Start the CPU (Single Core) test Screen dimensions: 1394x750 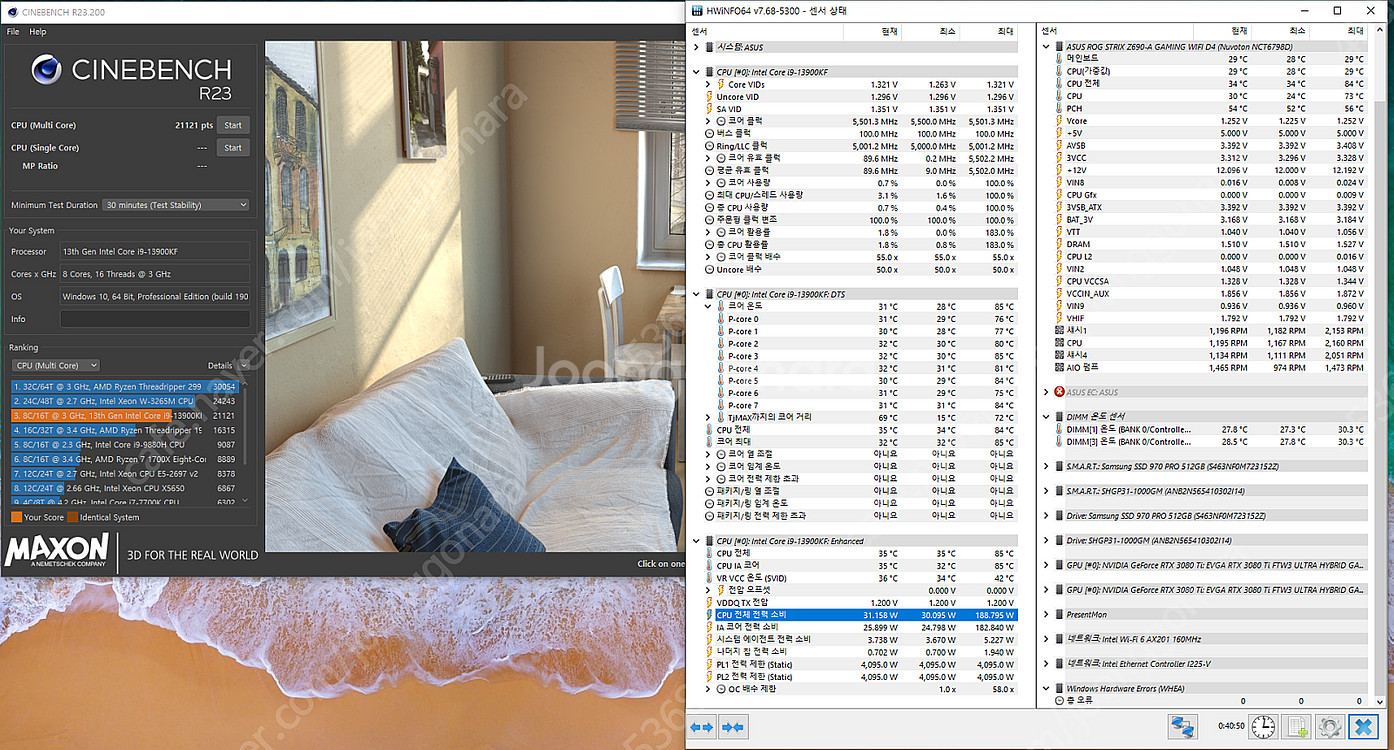[x=233, y=148]
